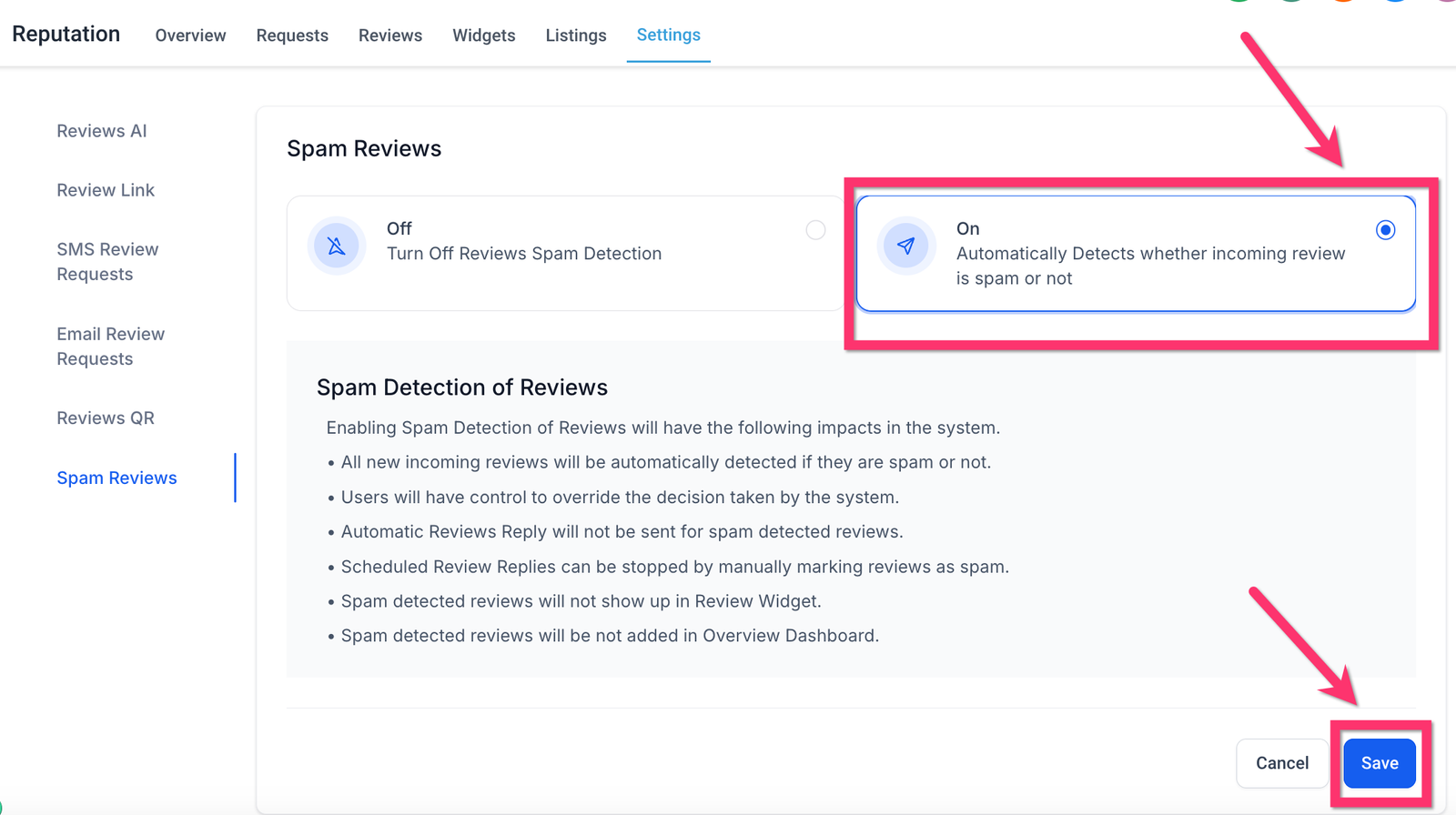This screenshot has height=815, width=1456.
Task: Click the Cancel button
Action: coord(1282,763)
